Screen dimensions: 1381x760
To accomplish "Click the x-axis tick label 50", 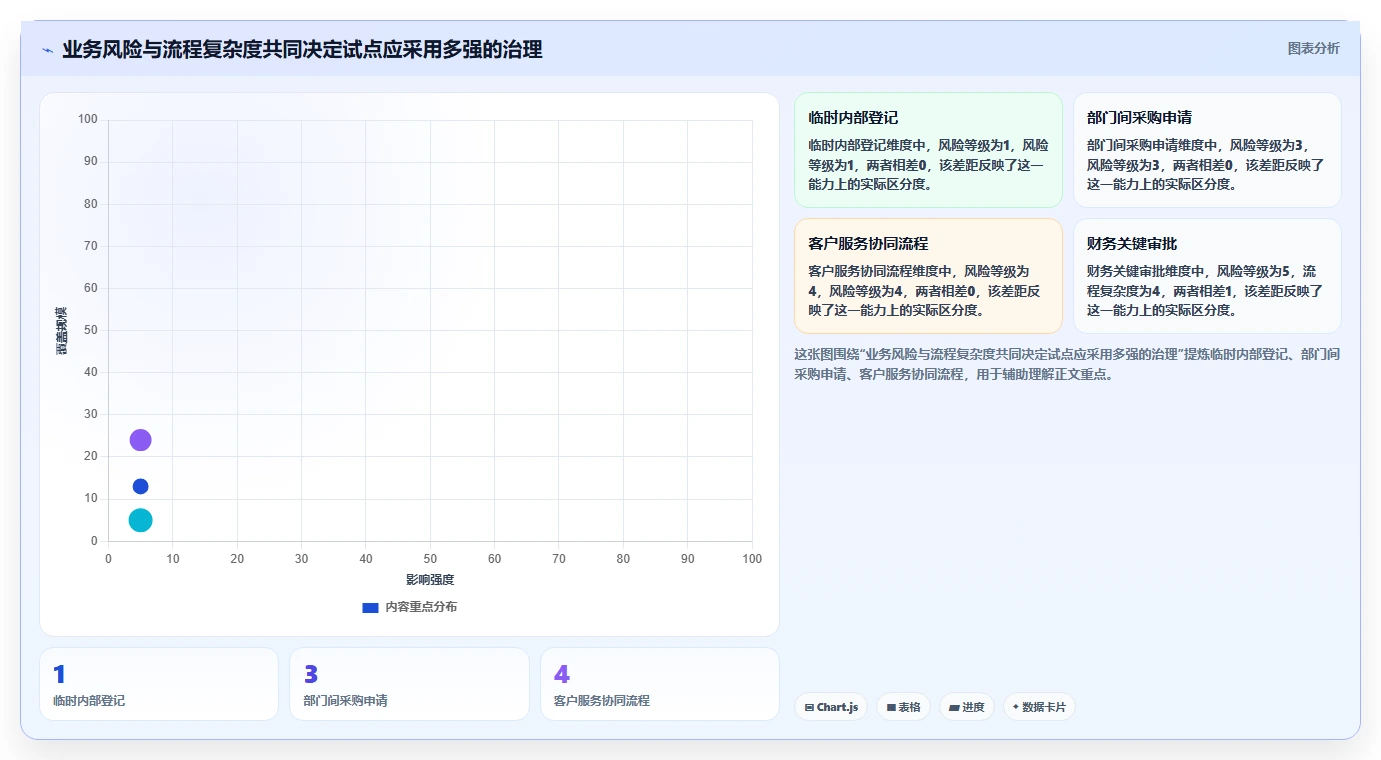I will click(430, 558).
